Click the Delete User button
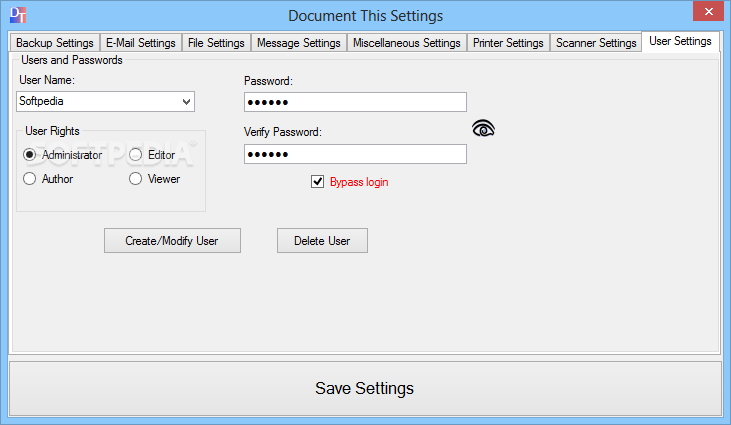This screenshot has width=731, height=425. (x=322, y=240)
